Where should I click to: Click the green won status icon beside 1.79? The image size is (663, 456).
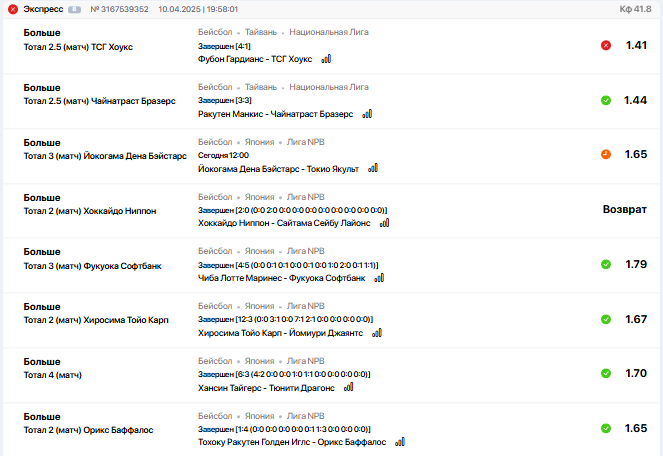point(606,264)
